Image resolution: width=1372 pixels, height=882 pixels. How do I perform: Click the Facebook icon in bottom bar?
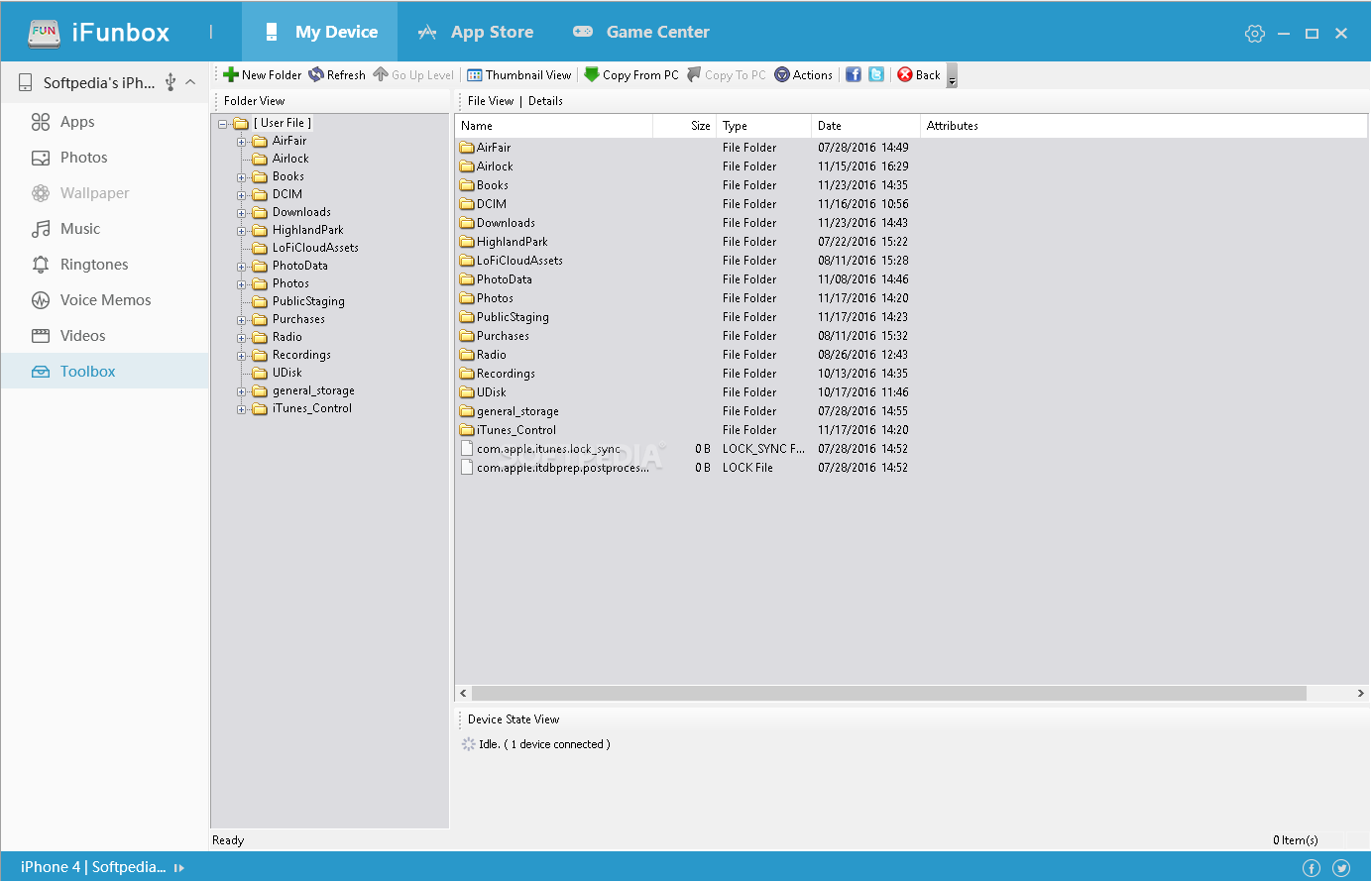(1312, 868)
